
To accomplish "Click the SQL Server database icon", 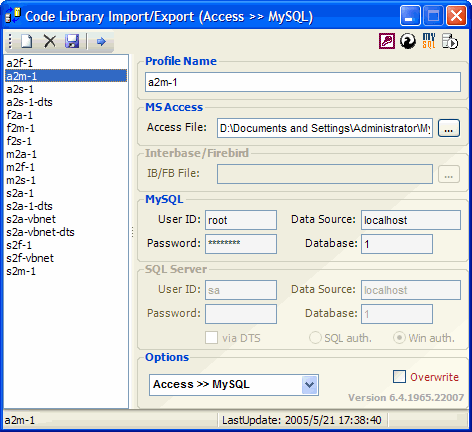I will (450, 41).
